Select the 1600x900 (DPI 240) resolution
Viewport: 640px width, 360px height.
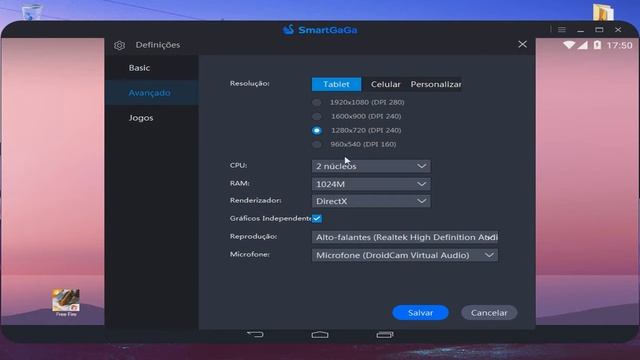click(x=317, y=116)
